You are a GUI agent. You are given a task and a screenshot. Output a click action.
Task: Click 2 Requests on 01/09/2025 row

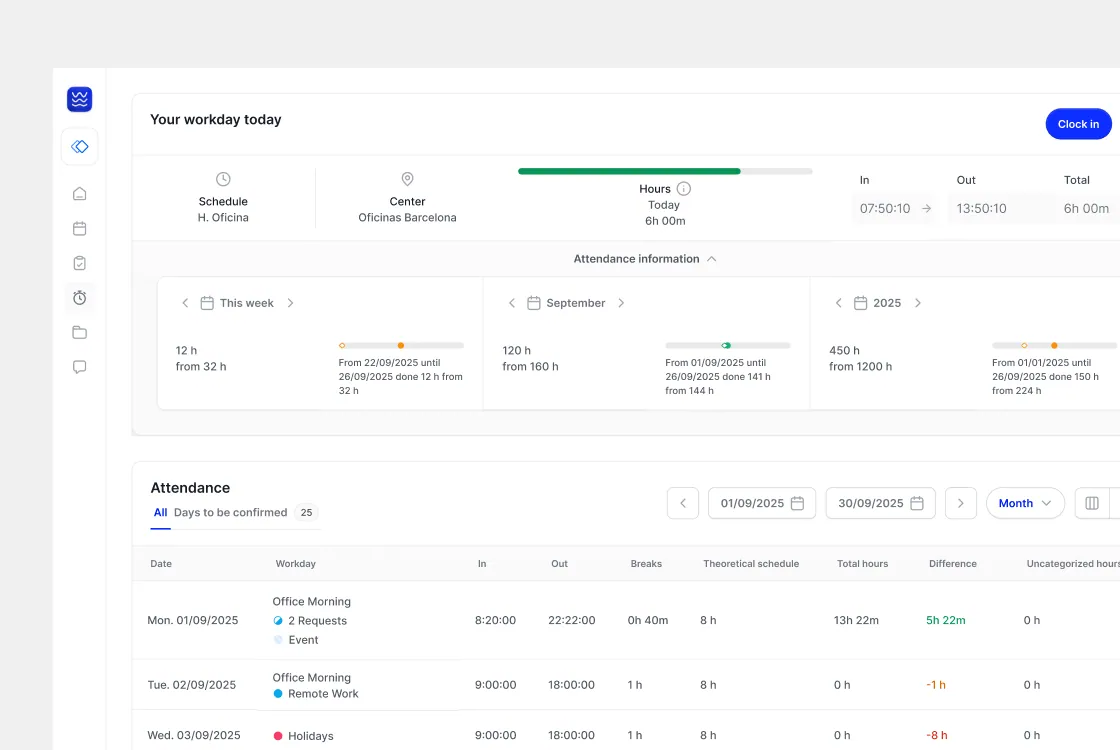[317, 621]
